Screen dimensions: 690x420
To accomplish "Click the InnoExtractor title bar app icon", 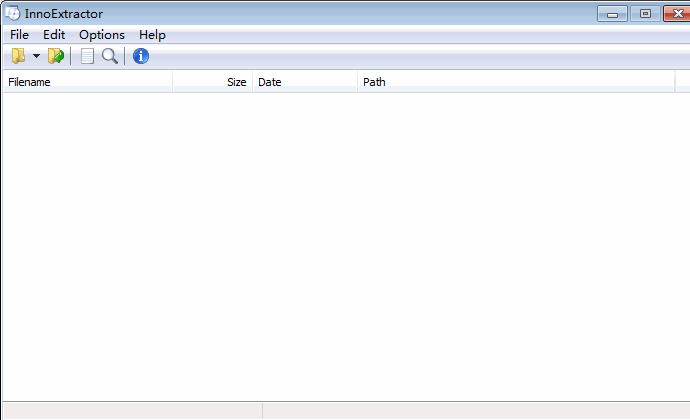I will [13, 14].
